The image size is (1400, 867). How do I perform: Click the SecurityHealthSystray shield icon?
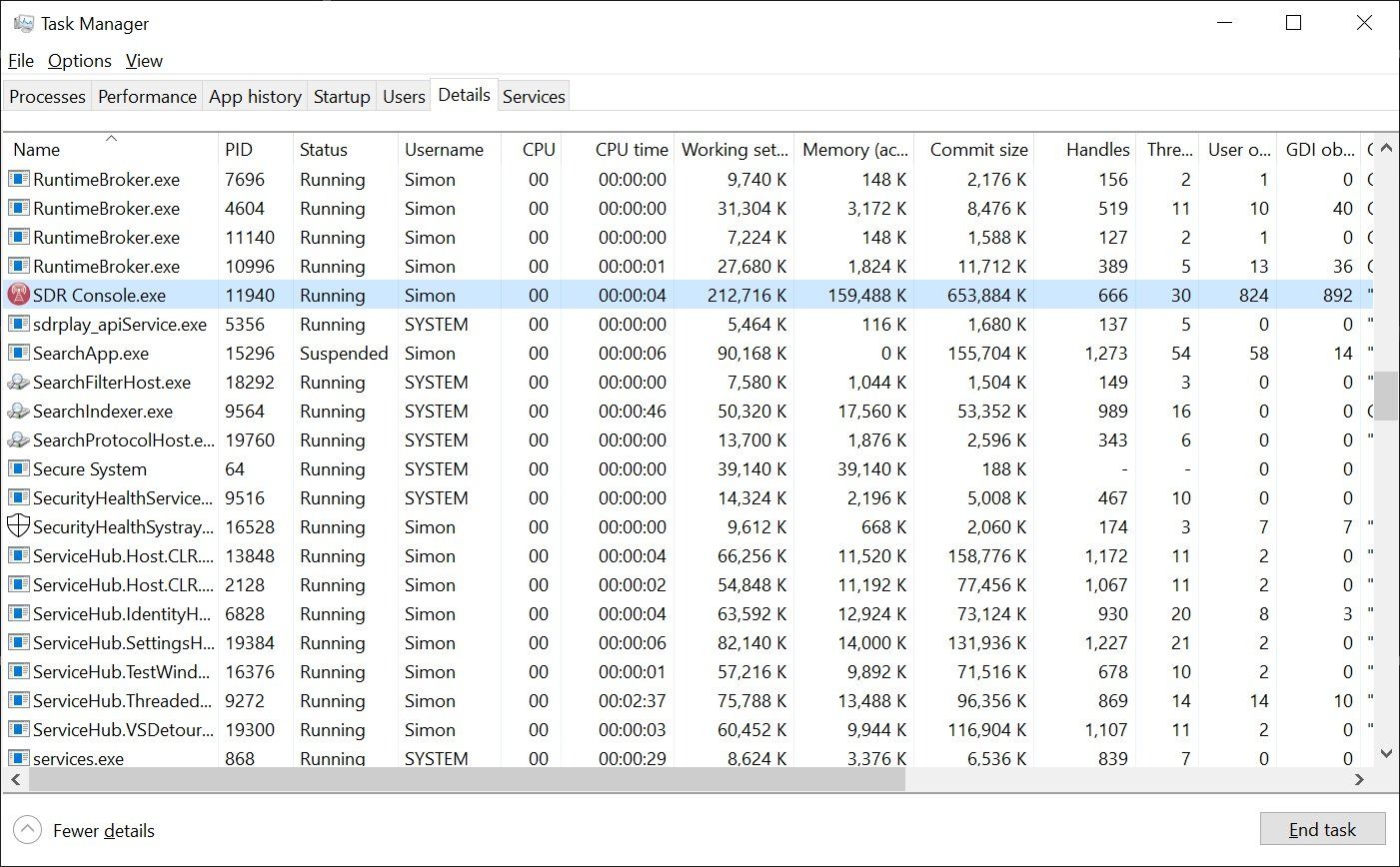pos(18,527)
